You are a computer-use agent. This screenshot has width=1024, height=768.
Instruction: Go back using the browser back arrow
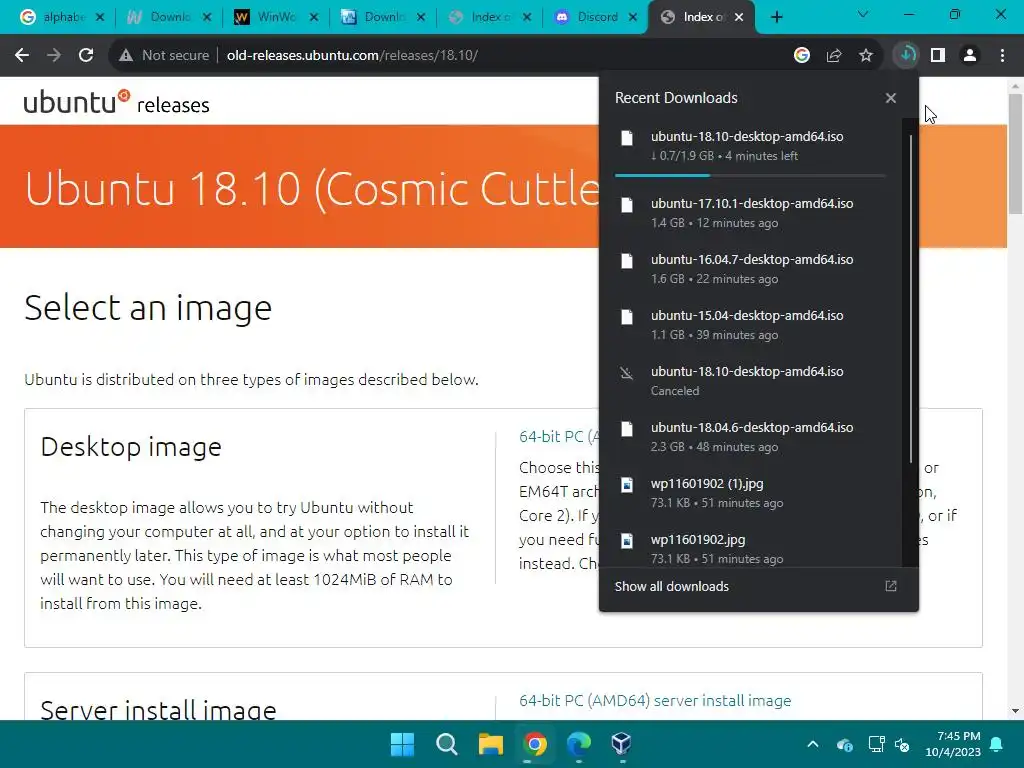coord(22,56)
